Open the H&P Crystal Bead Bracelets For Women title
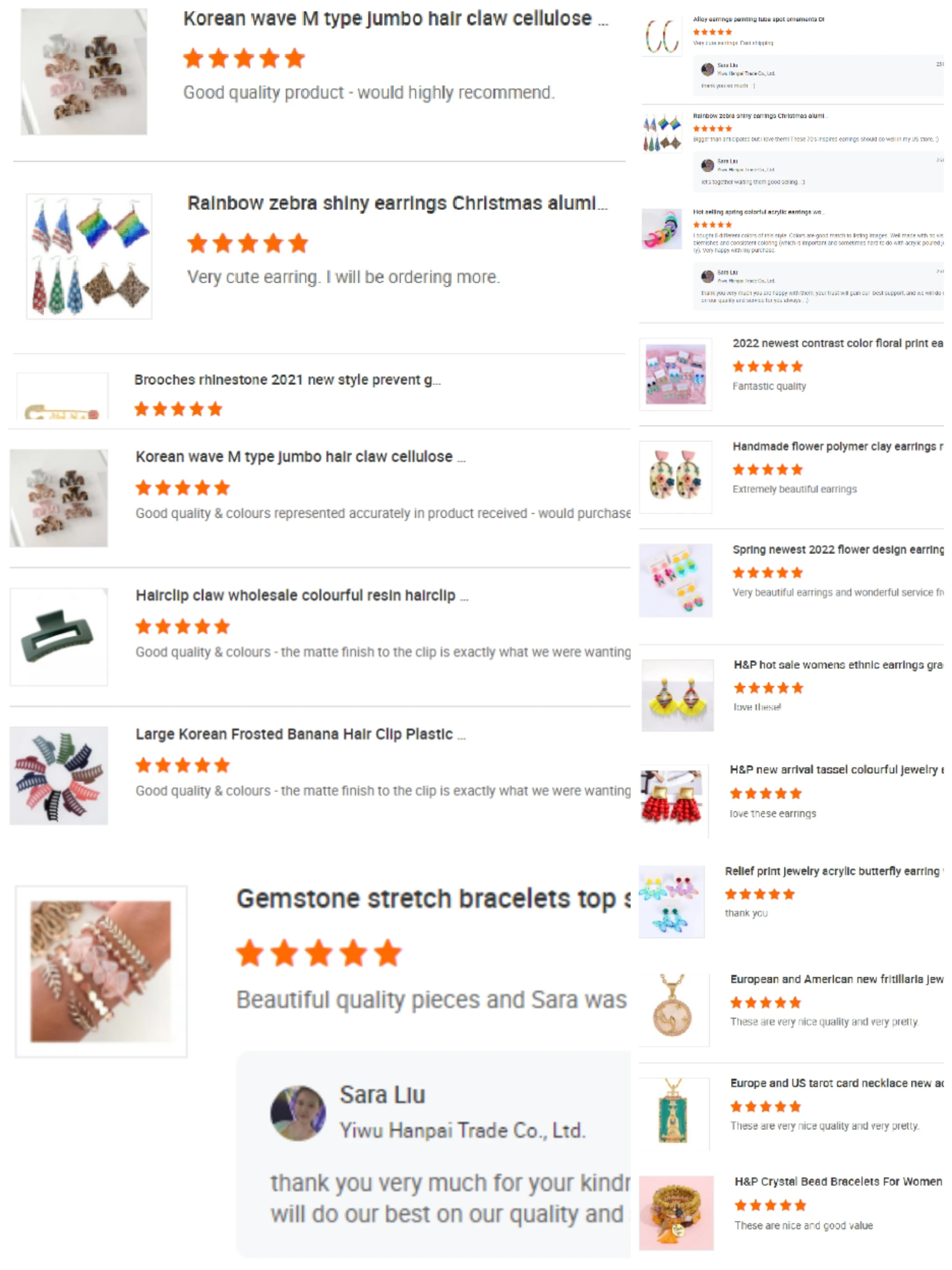This screenshot has height=1270, width=952. point(838,1181)
